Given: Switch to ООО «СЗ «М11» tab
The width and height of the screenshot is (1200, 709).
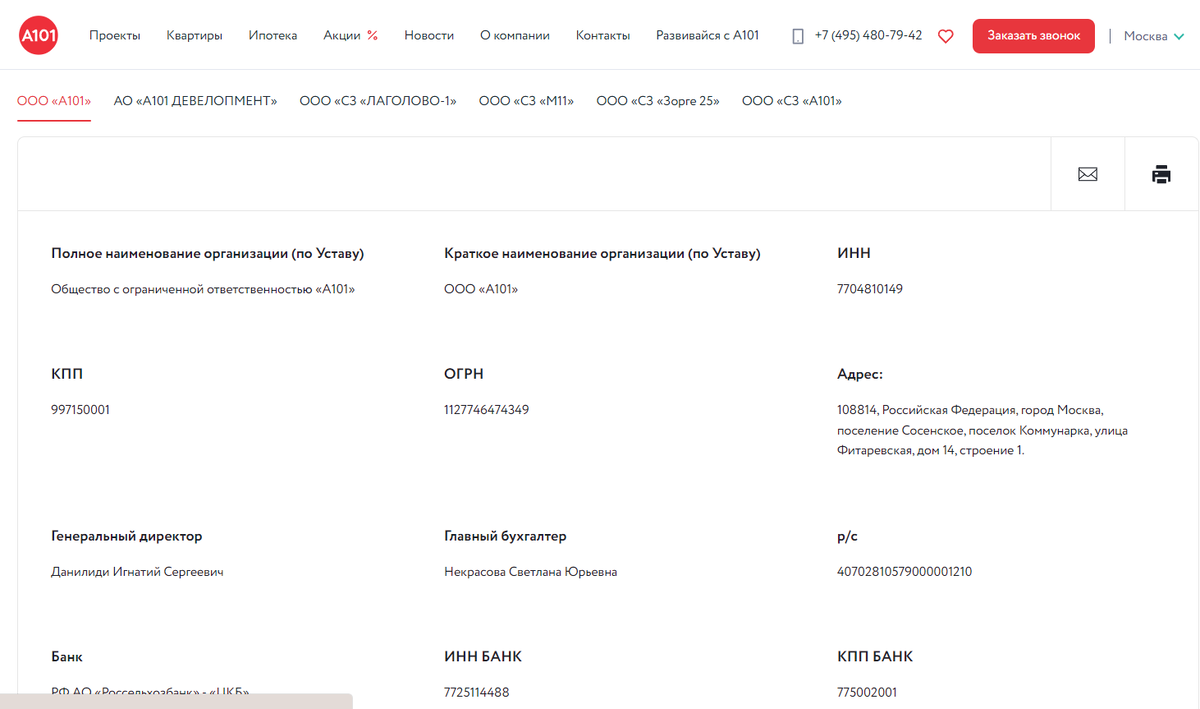Looking at the screenshot, I should 526,101.
